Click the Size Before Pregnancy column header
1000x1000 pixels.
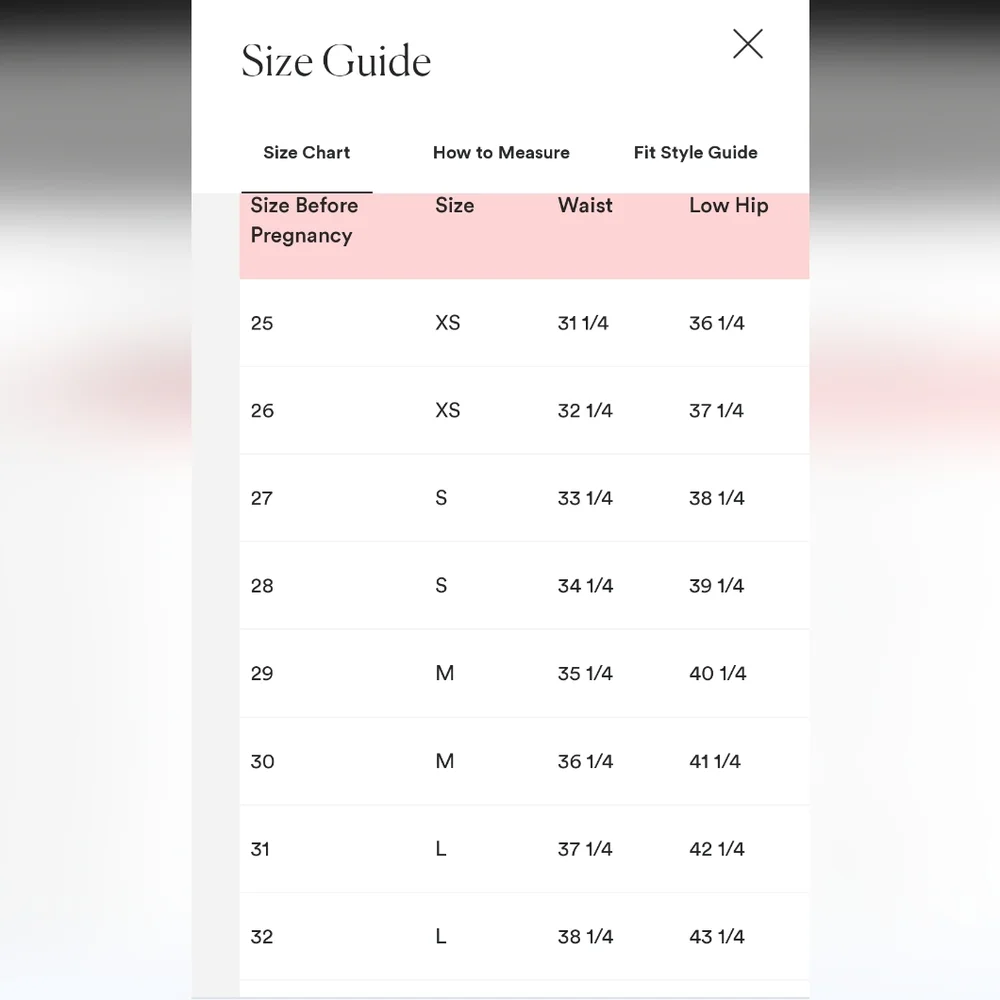[x=303, y=220]
